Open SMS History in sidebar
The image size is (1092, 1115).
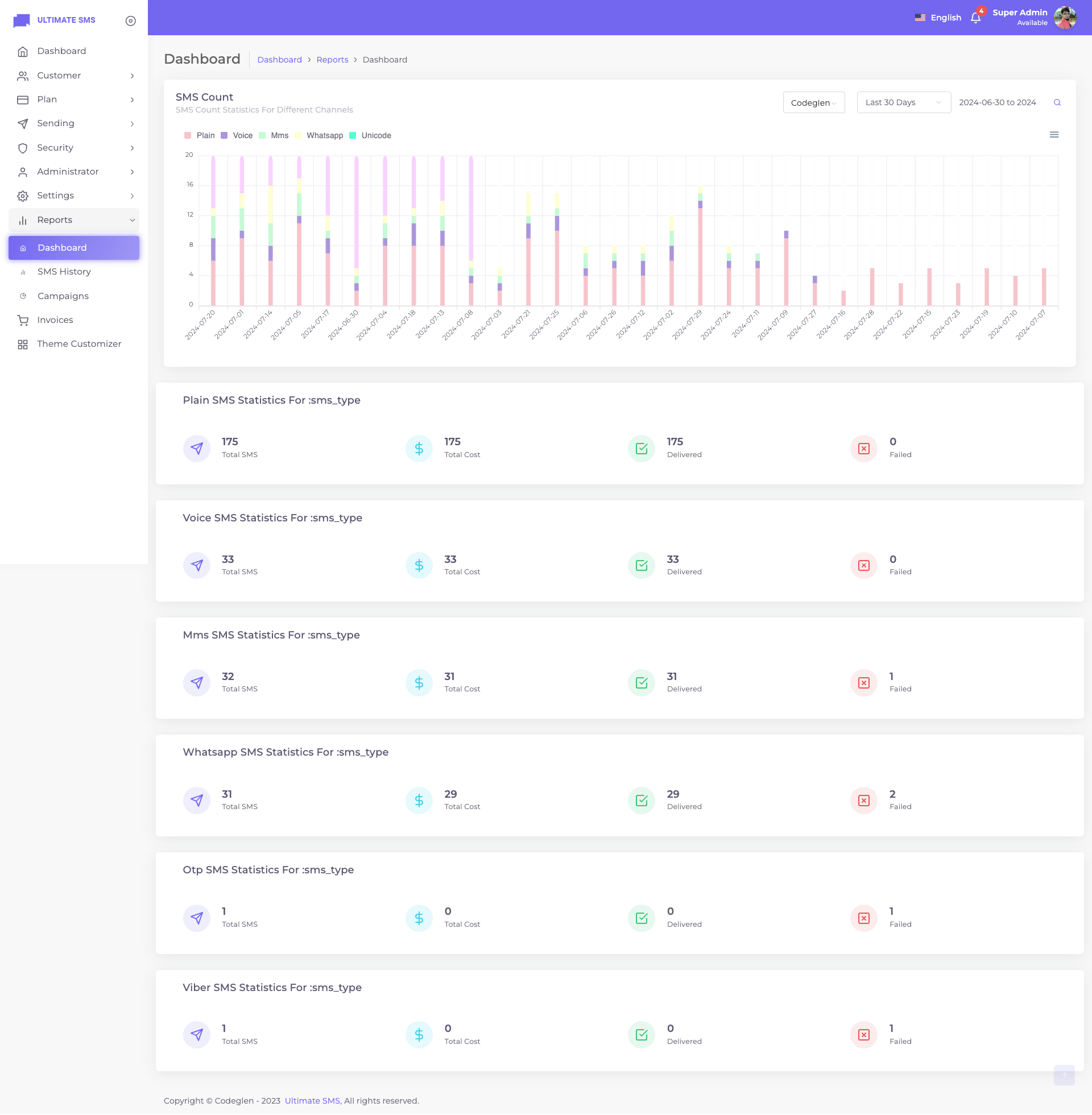pos(64,272)
